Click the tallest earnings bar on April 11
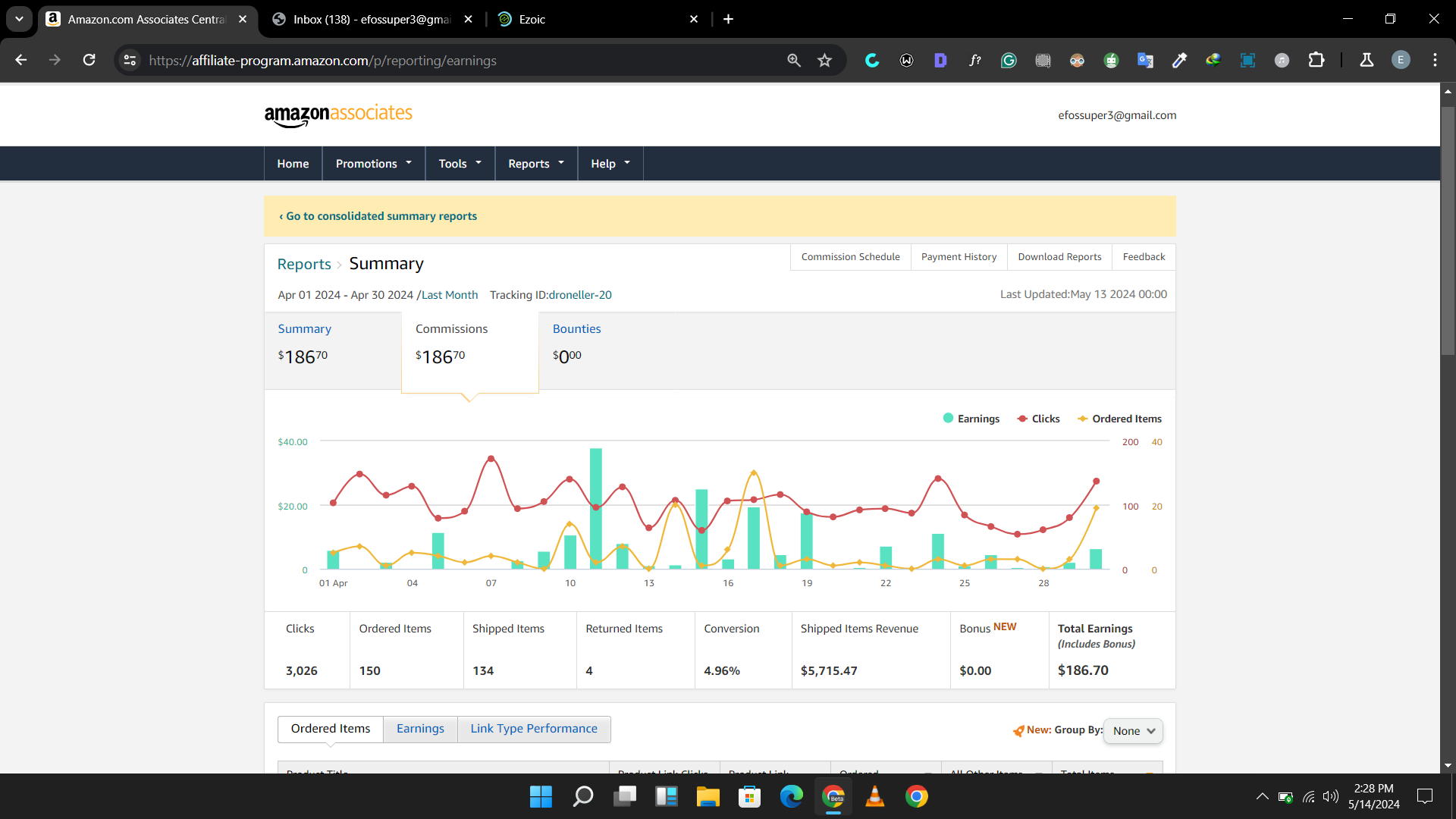The height and width of the screenshot is (819, 1456). click(x=596, y=508)
